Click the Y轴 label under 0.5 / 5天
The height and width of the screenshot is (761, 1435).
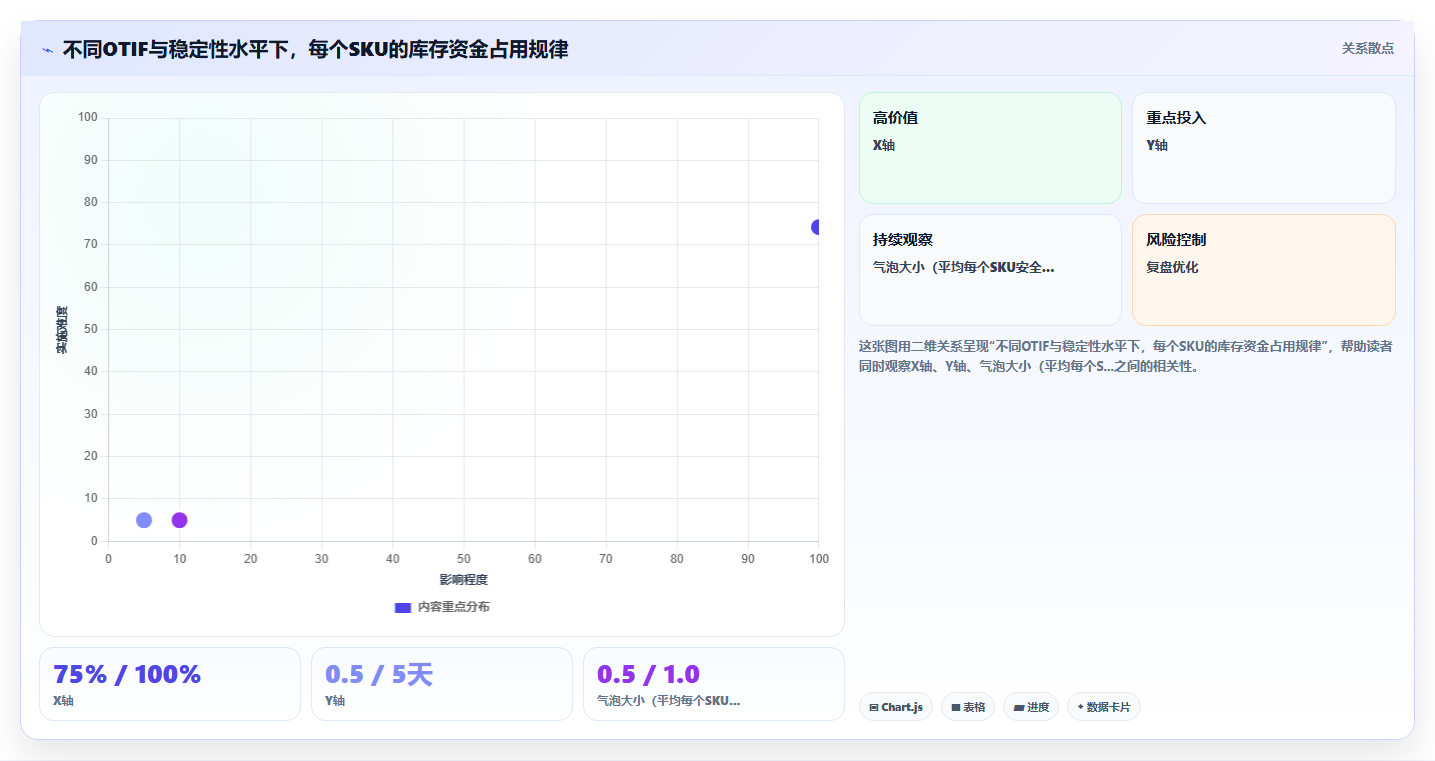(x=335, y=701)
